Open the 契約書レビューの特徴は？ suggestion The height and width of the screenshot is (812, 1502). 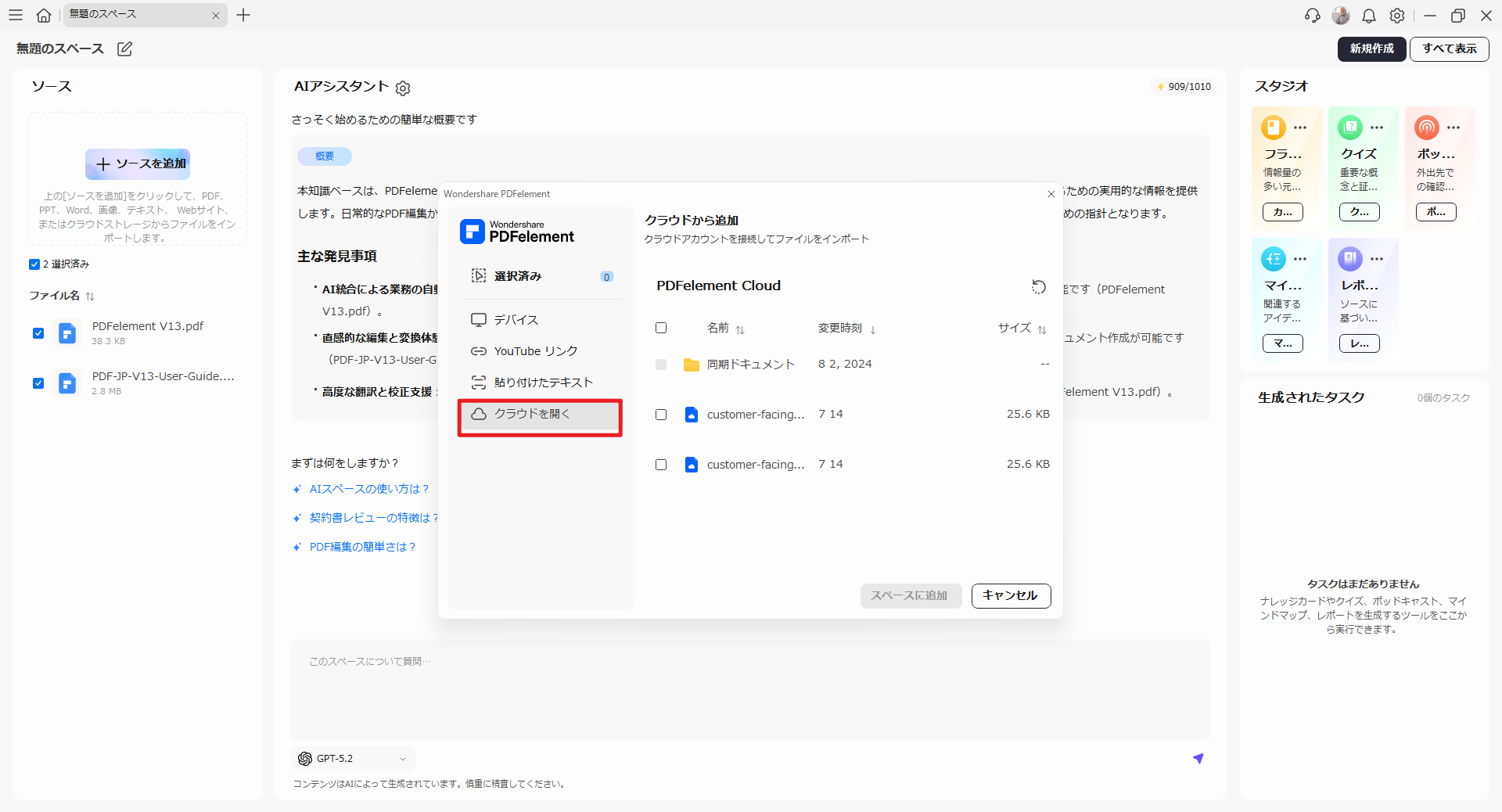374,518
